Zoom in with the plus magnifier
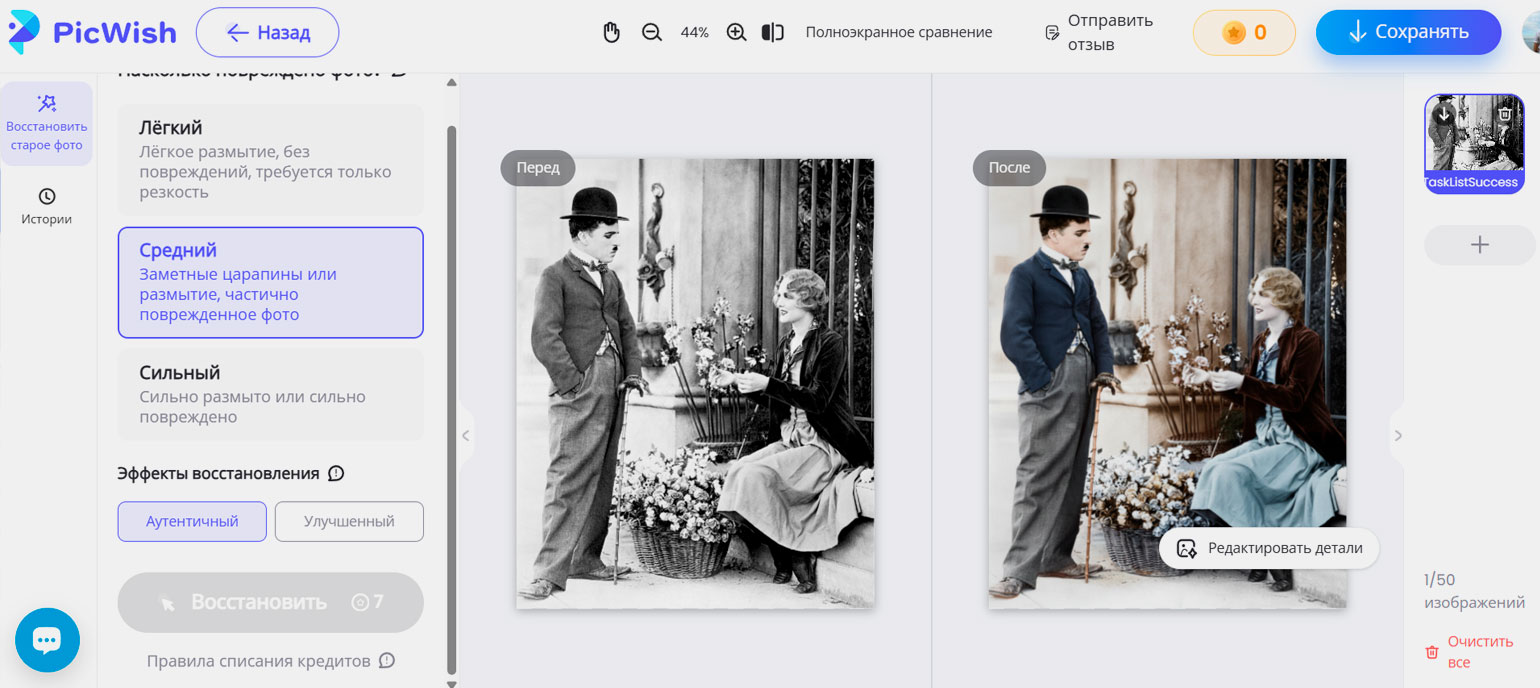The image size is (1540, 688). click(x=737, y=32)
